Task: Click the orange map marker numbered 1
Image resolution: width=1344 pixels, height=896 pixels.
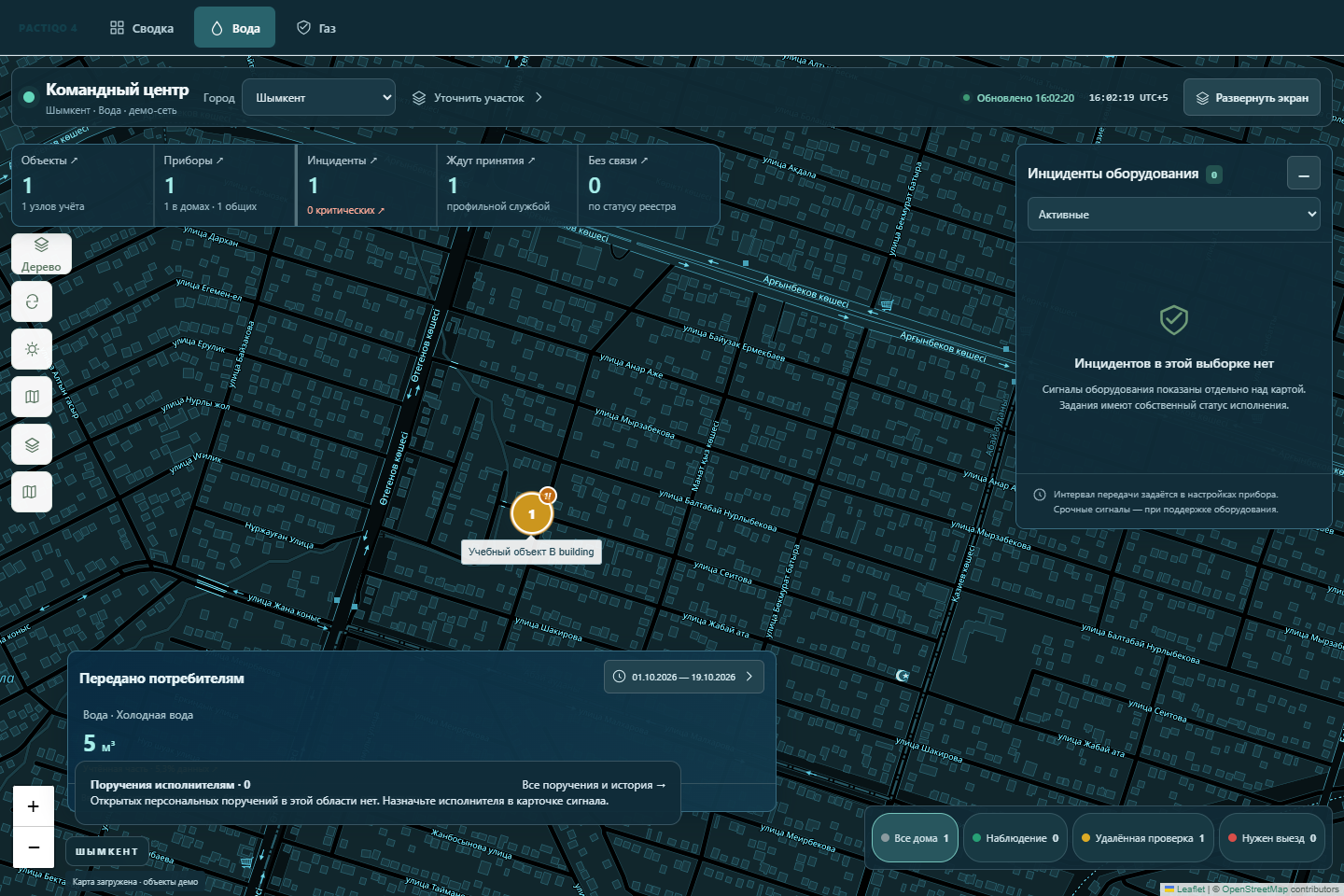Action: click(x=532, y=513)
